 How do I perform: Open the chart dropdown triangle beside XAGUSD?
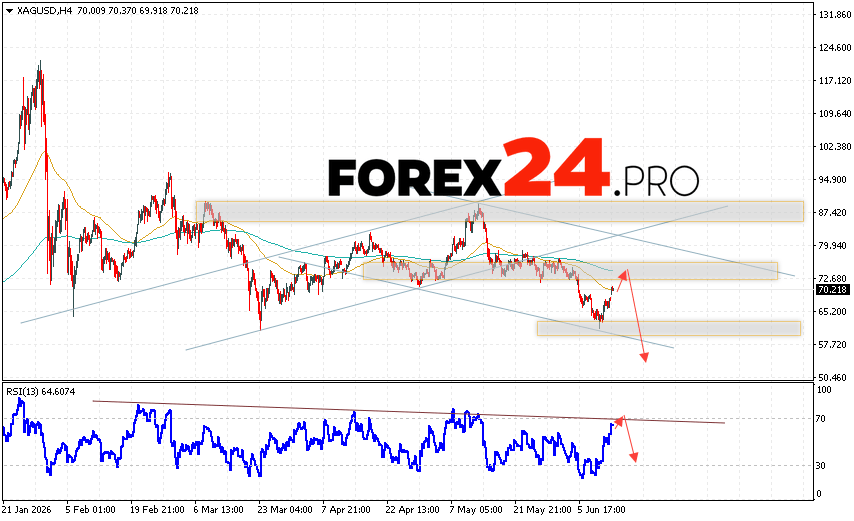[9, 11]
